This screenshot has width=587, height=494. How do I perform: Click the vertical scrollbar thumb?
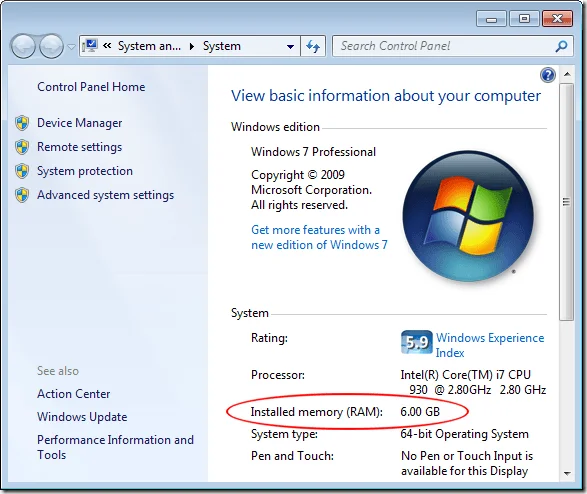(567, 202)
